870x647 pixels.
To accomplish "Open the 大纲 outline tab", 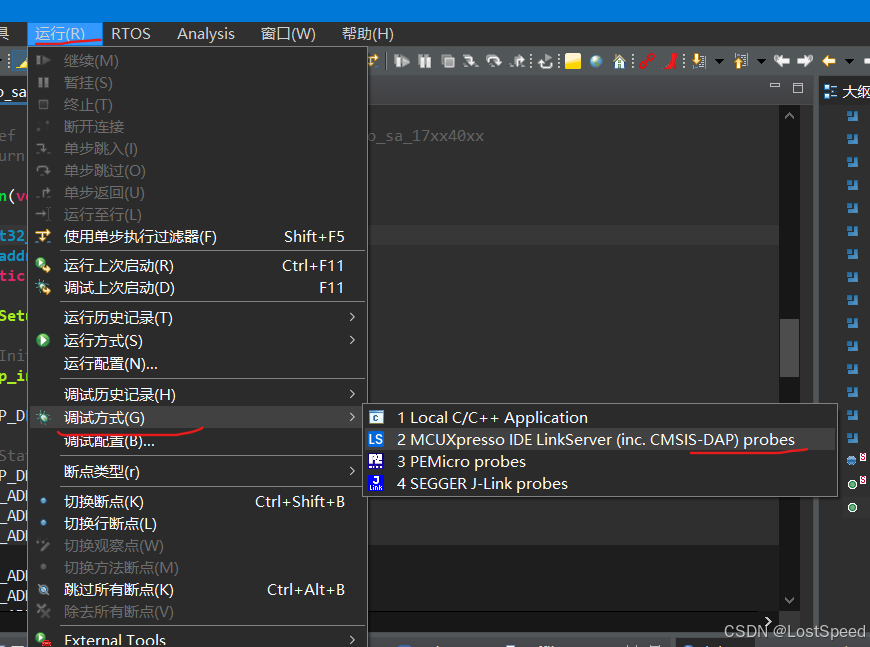I will pos(847,92).
